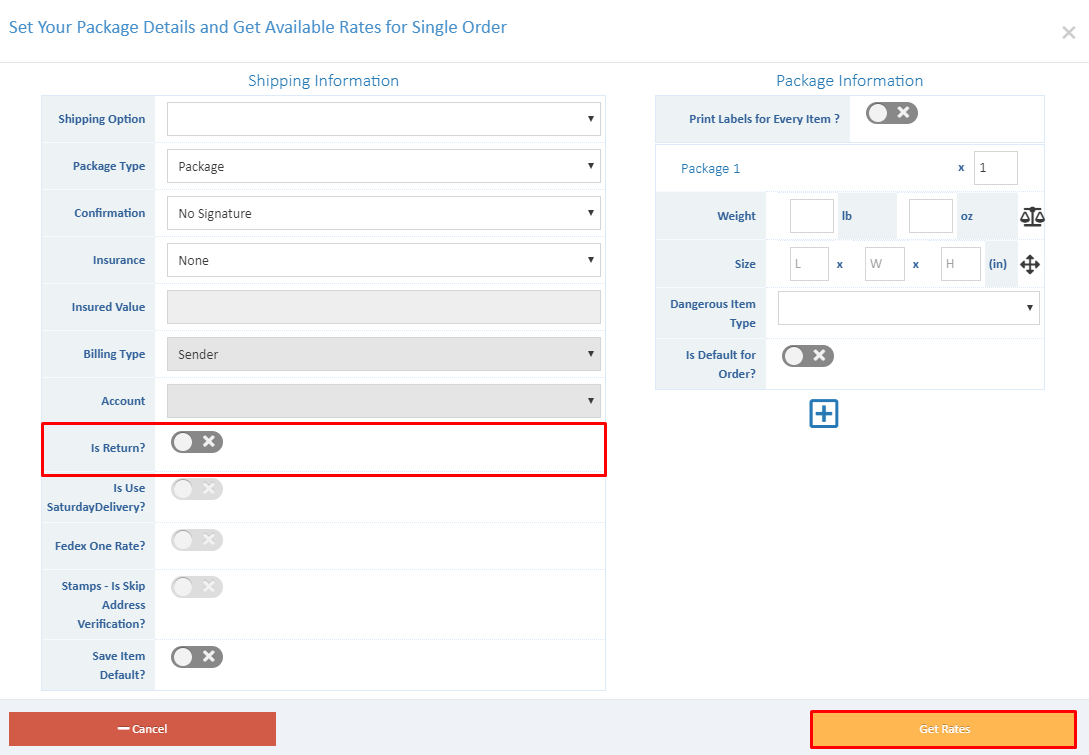Select the Package 1 label link
The image size is (1089, 755).
tap(710, 167)
